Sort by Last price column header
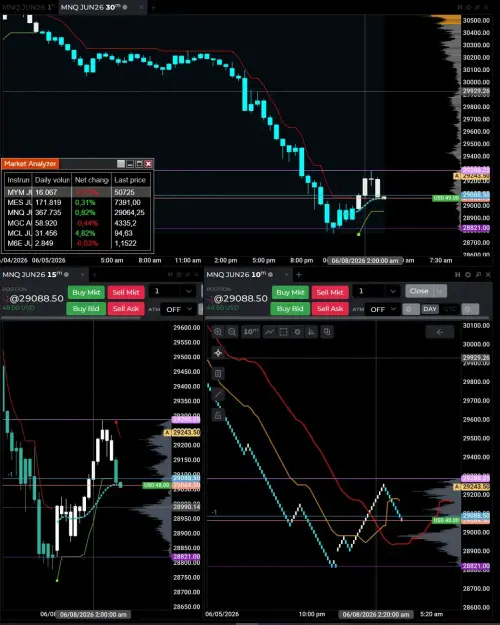The height and width of the screenshot is (625, 500). coord(131,180)
